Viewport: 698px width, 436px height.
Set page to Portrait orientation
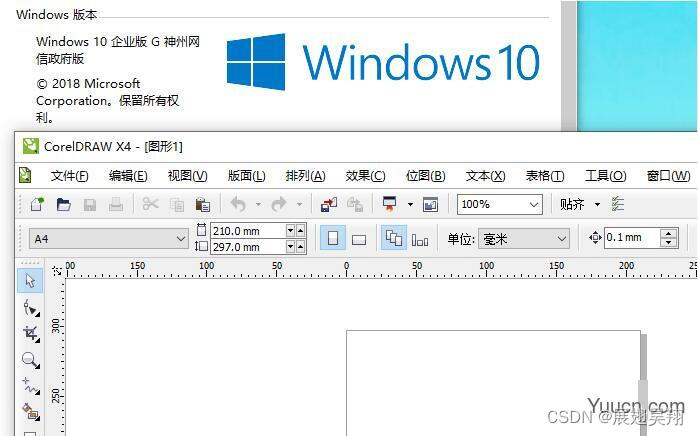pos(333,238)
